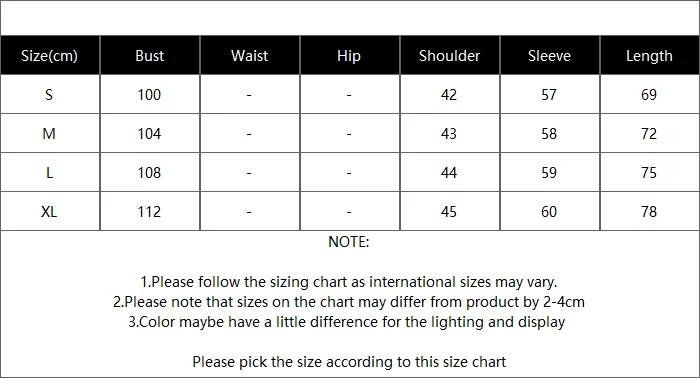This screenshot has width=700, height=378.
Task: Click the Shoulder column header
Action: [x=449, y=55]
